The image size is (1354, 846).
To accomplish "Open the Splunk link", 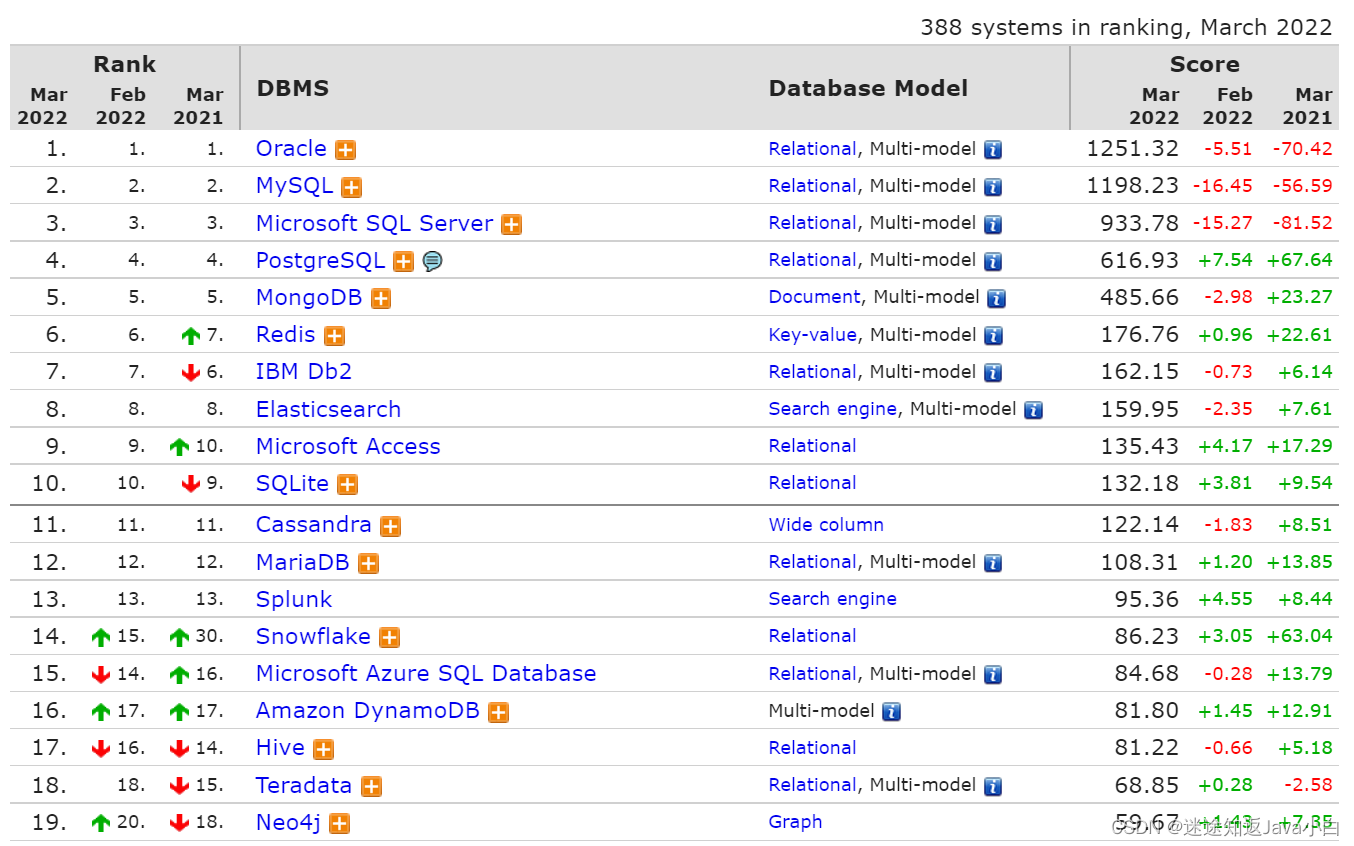I will tap(294, 599).
